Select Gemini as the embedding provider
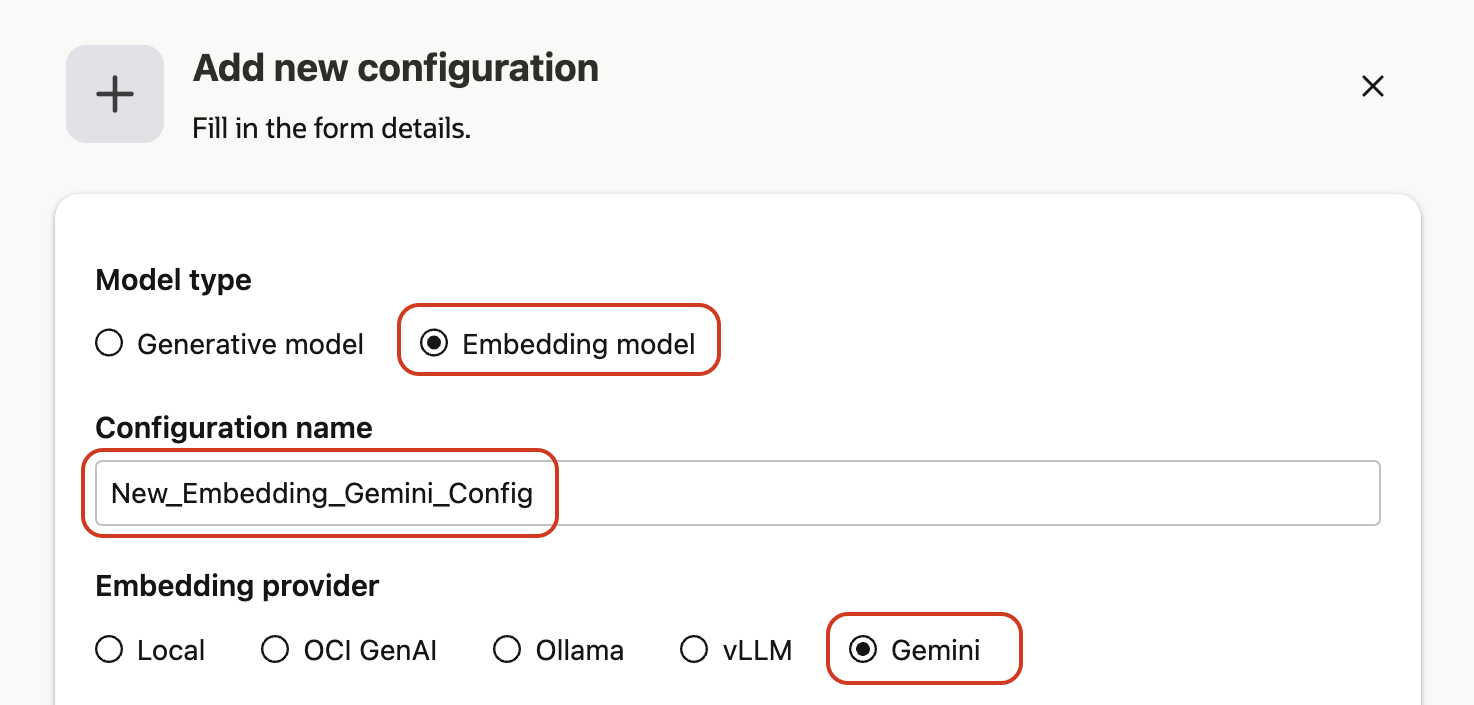The height and width of the screenshot is (705, 1474). click(x=865, y=649)
